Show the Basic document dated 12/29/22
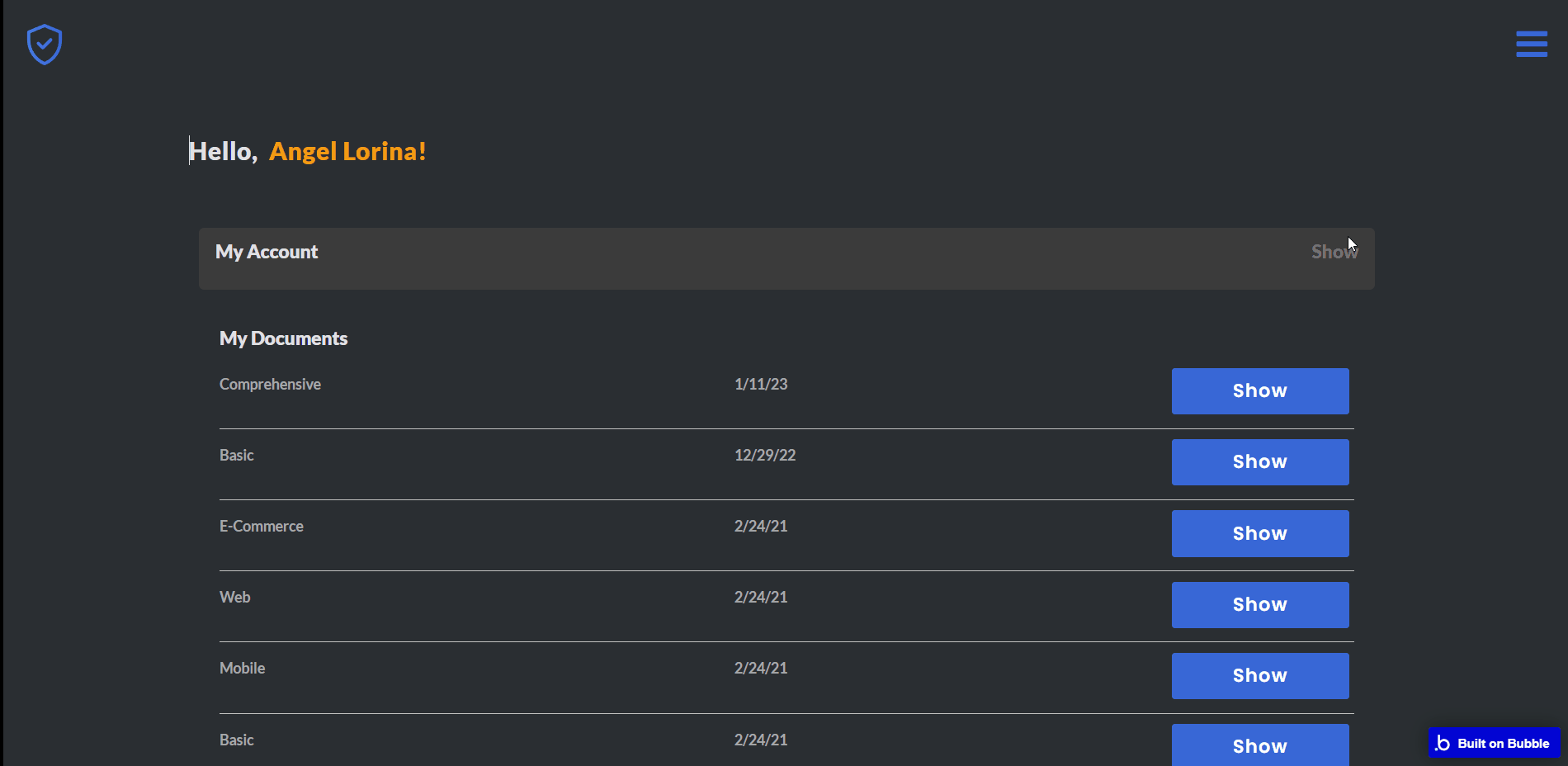Screen dimensions: 1568x766 (1259, 462)
